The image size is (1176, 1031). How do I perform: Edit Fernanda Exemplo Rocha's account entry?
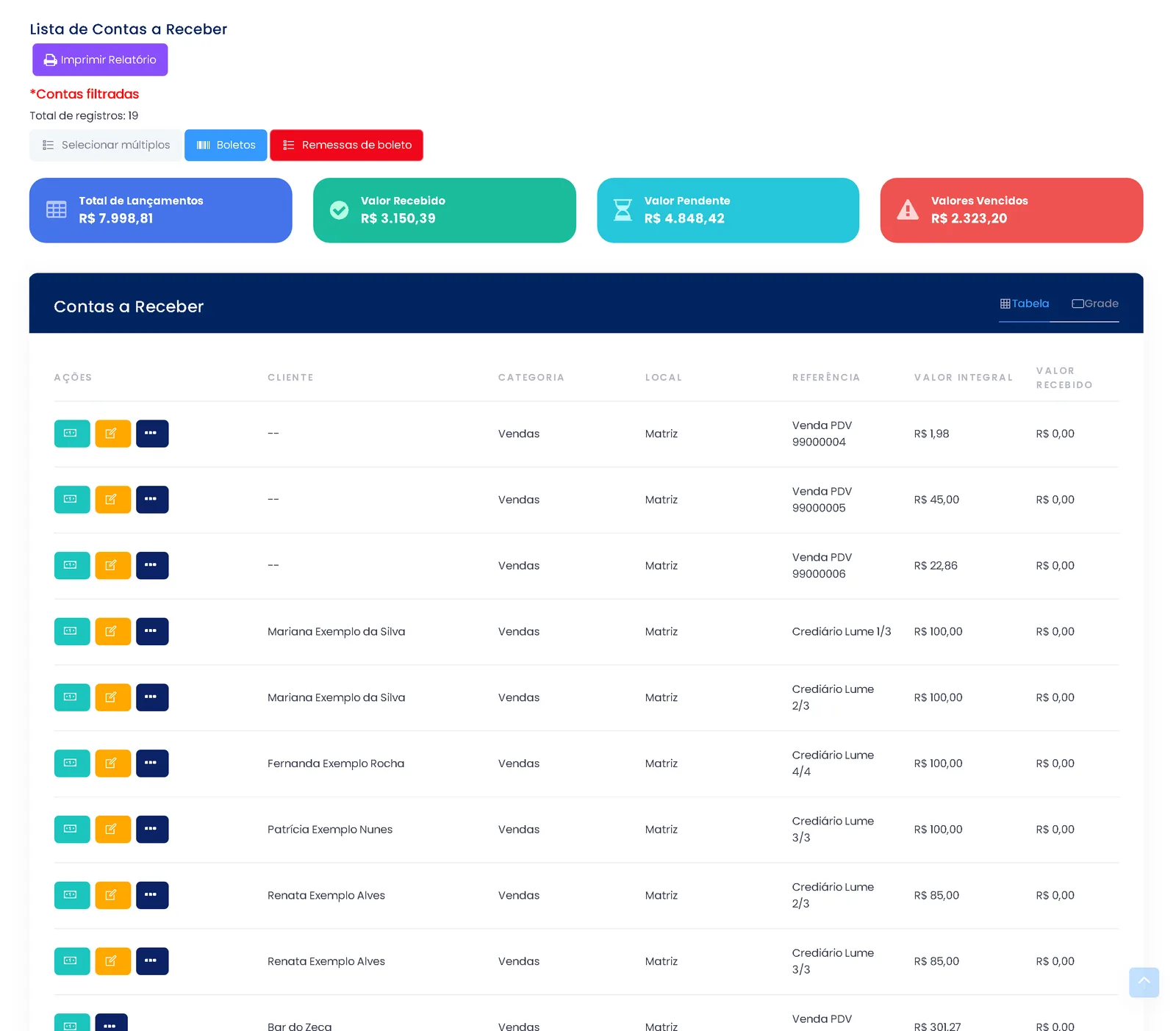113,764
